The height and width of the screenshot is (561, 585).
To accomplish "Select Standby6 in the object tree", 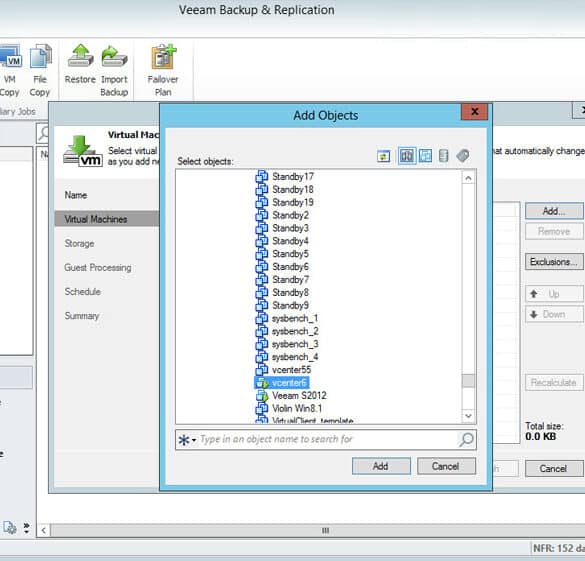I will tap(290, 267).
